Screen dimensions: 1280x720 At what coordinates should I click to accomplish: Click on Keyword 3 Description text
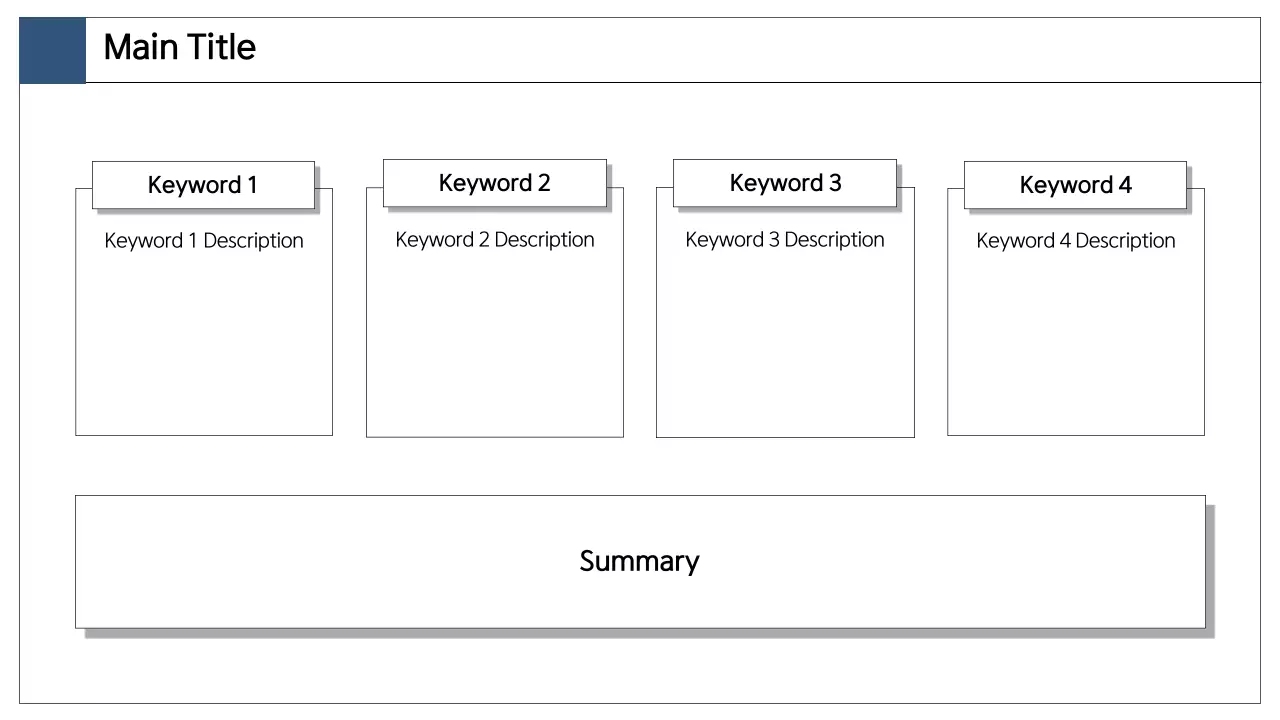(x=785, y=240)
